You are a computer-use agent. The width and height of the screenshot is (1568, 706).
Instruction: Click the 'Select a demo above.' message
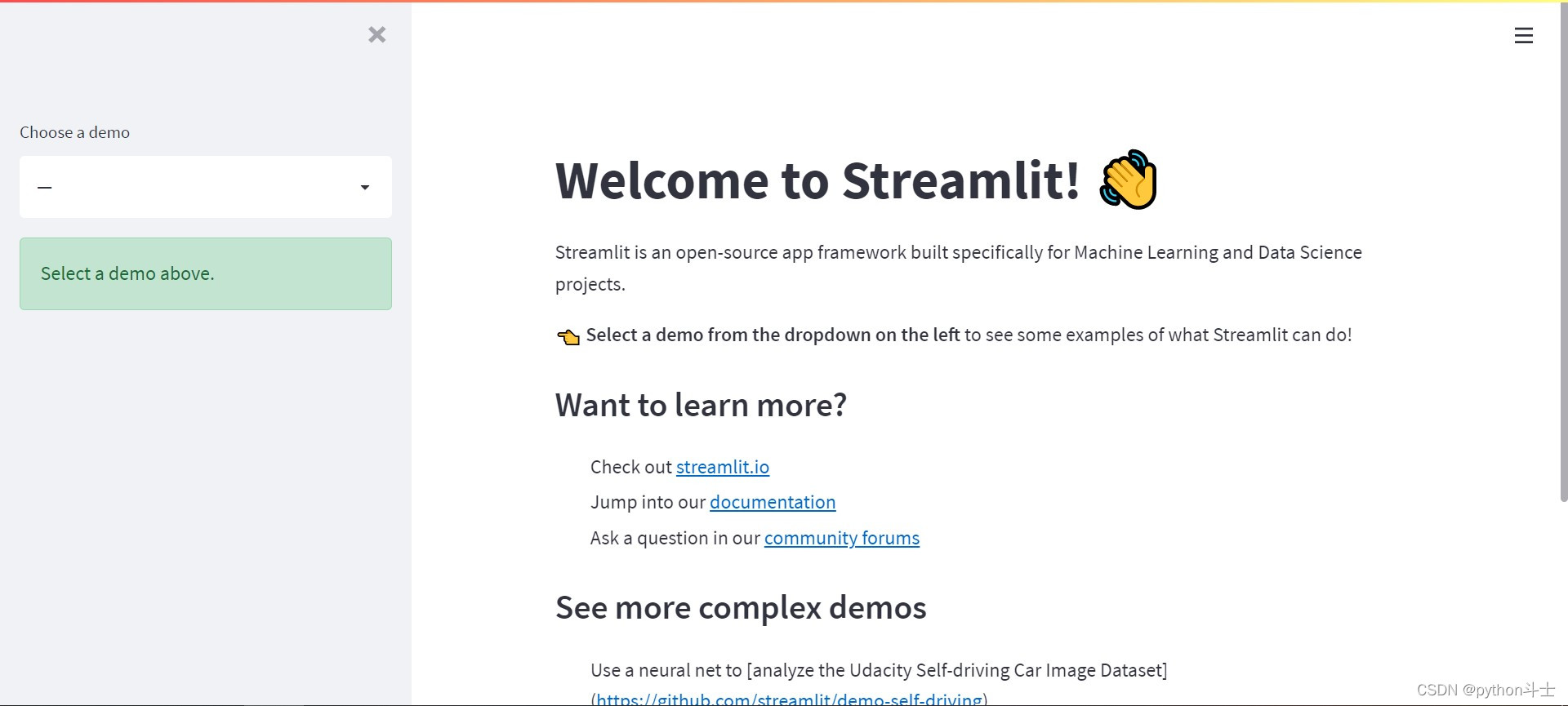coord(206,273)
